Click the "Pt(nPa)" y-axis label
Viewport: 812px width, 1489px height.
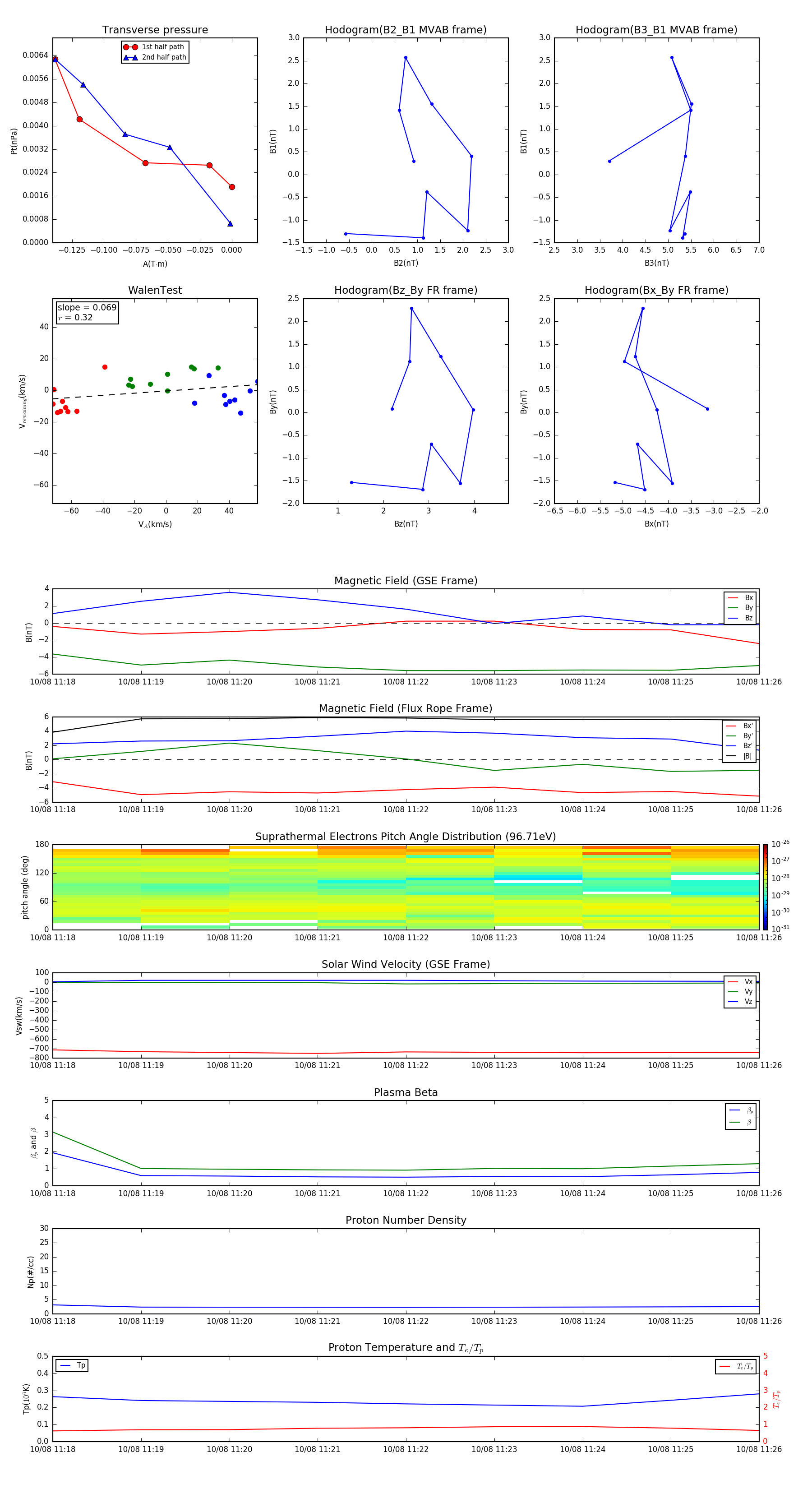pyautogui.click(x=14, y=140)
